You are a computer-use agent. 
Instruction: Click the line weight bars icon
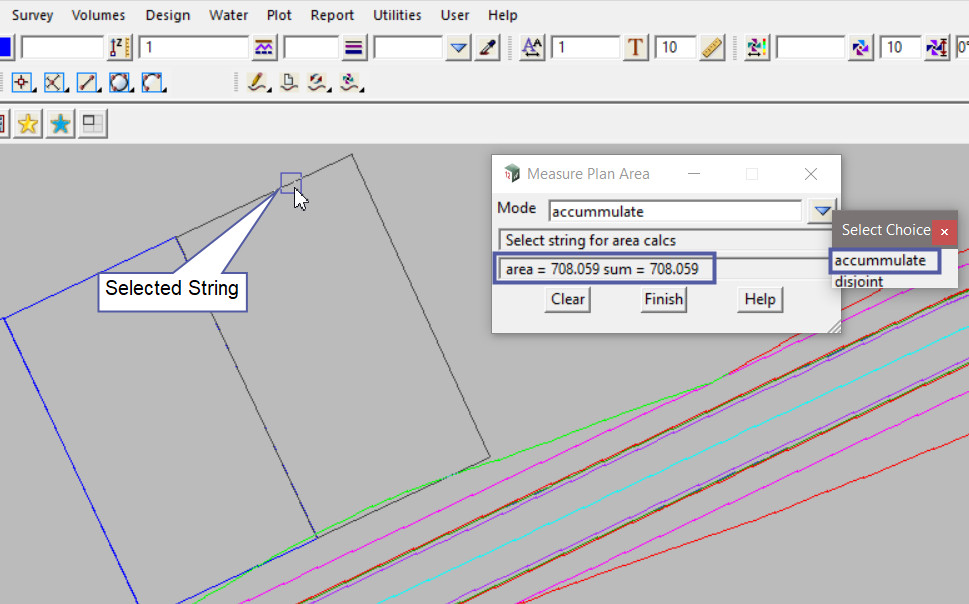click(x=354, y=48)
